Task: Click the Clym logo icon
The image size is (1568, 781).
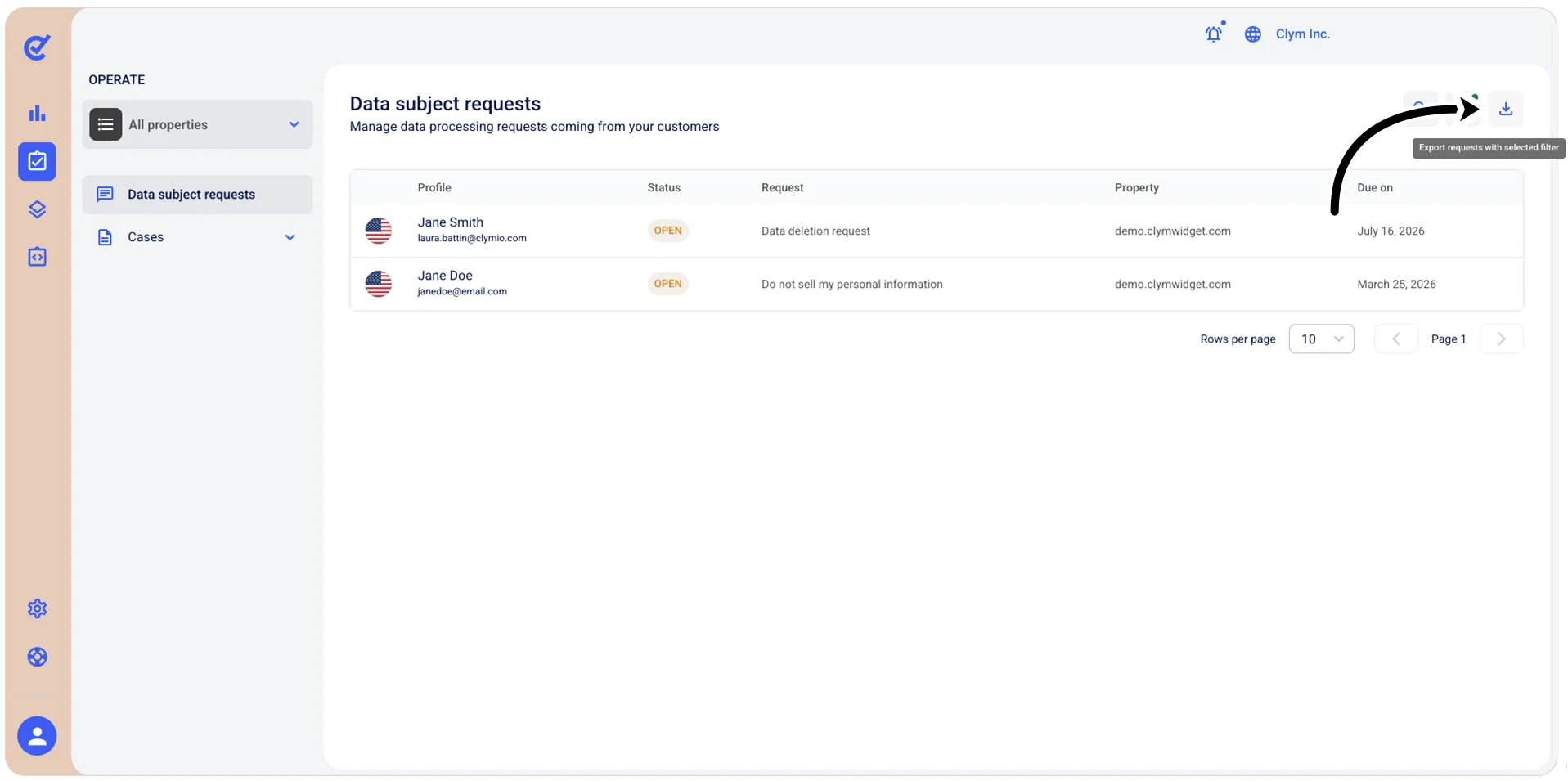Action: coord(37,47)
